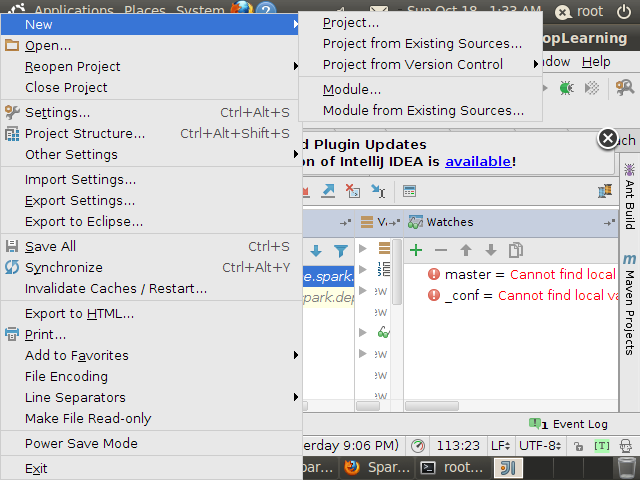Add a new watch with green plus
The width and height of the screenshot is (640, 480).
416,250
